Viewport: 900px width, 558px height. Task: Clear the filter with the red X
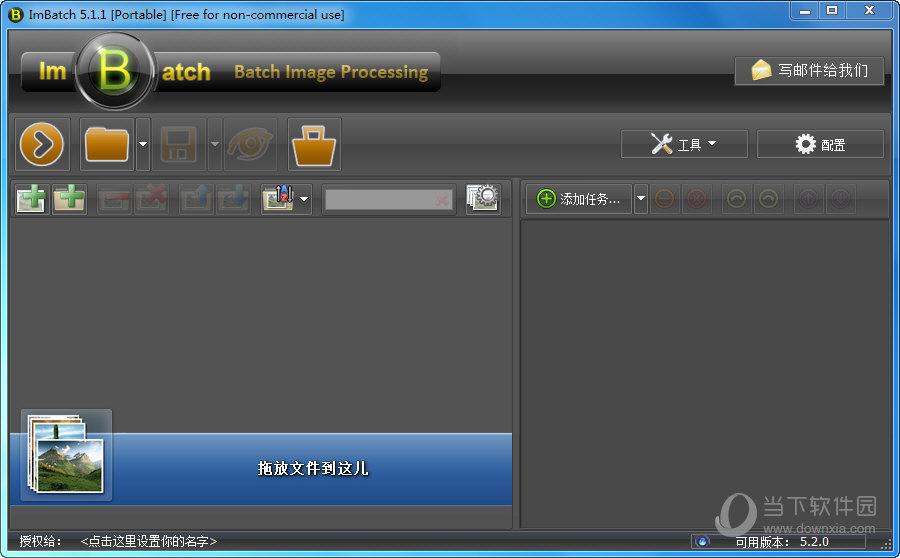click(442, 200)
